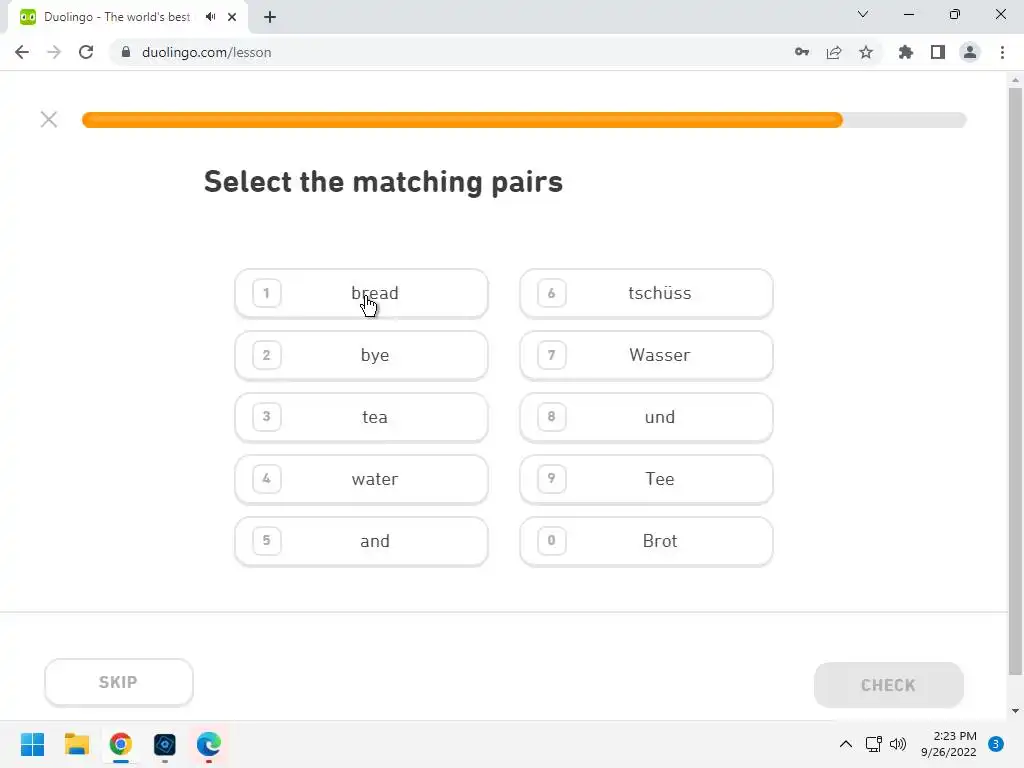Open the Chrome three-dot menu
1024x768 pixels.
[x=1002, y=52]
